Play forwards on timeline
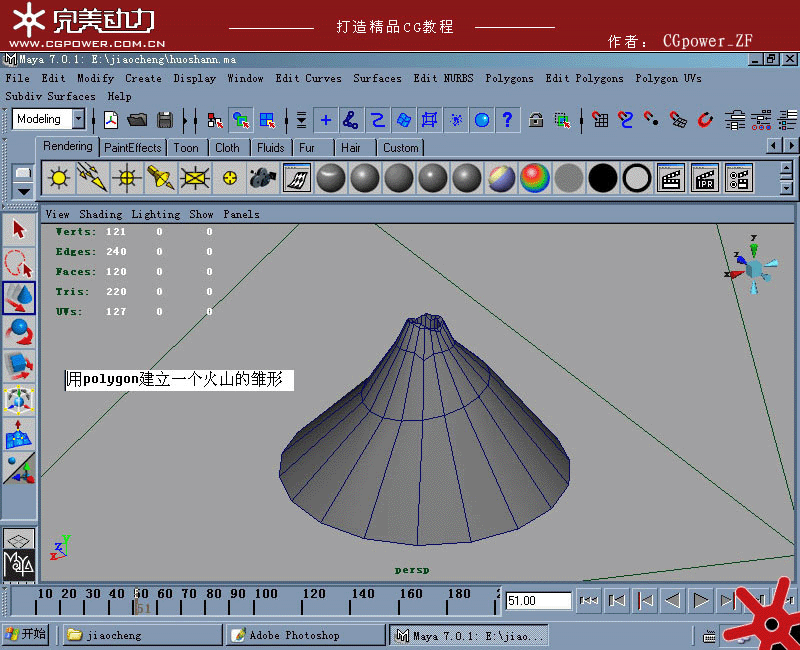The image size is (800, 650). pos(701,601)
